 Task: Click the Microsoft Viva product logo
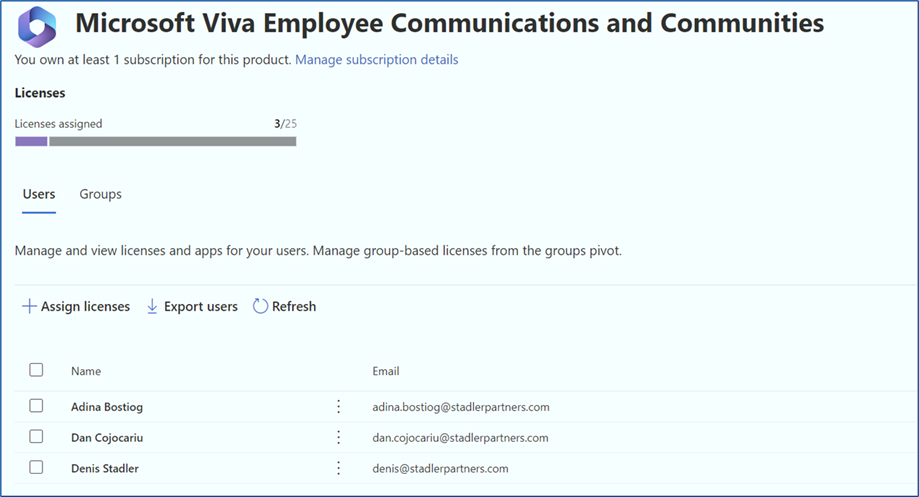37,26
